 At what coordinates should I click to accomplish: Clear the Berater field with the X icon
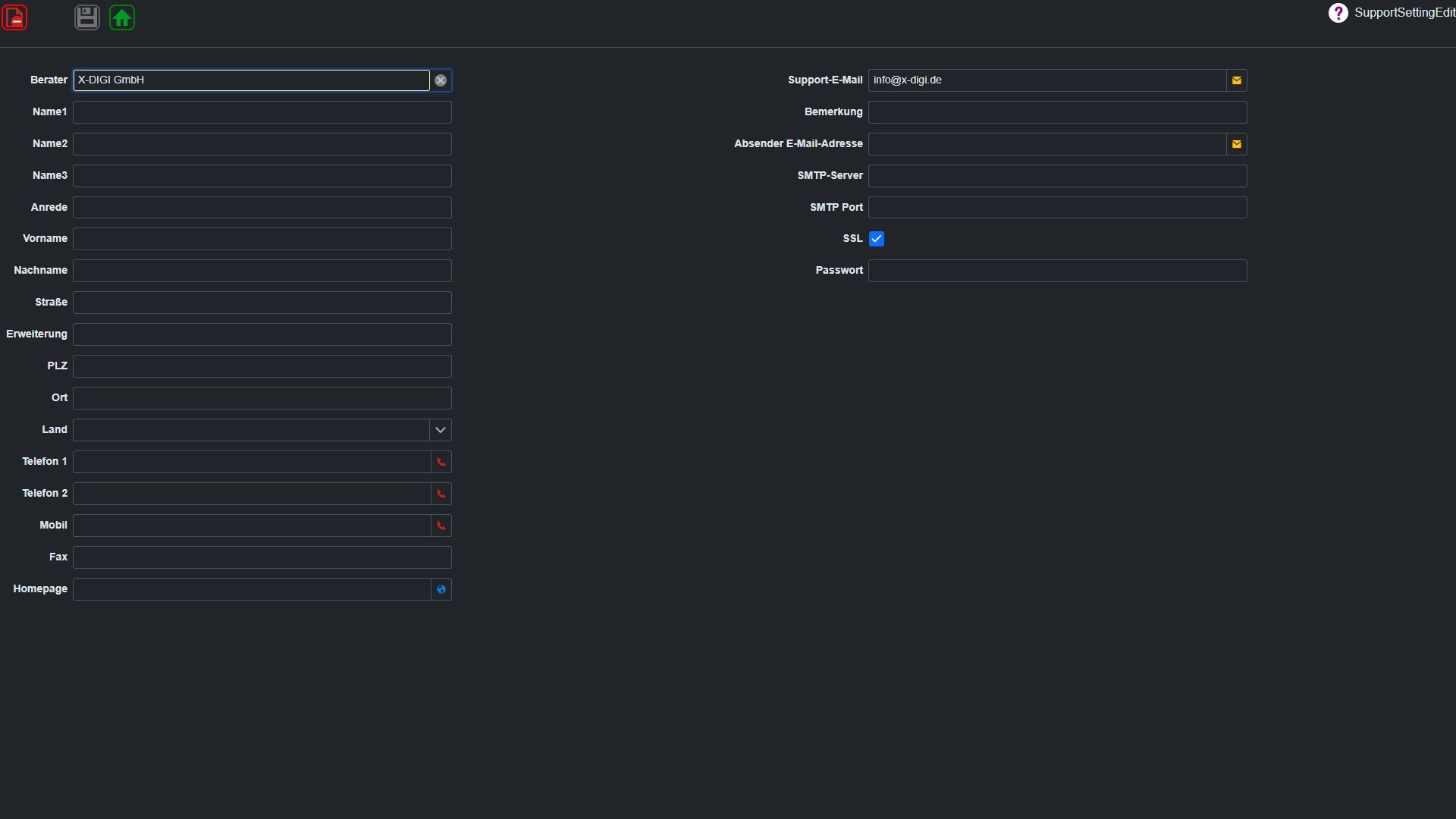pyautogui.click(x=441, y=80)
